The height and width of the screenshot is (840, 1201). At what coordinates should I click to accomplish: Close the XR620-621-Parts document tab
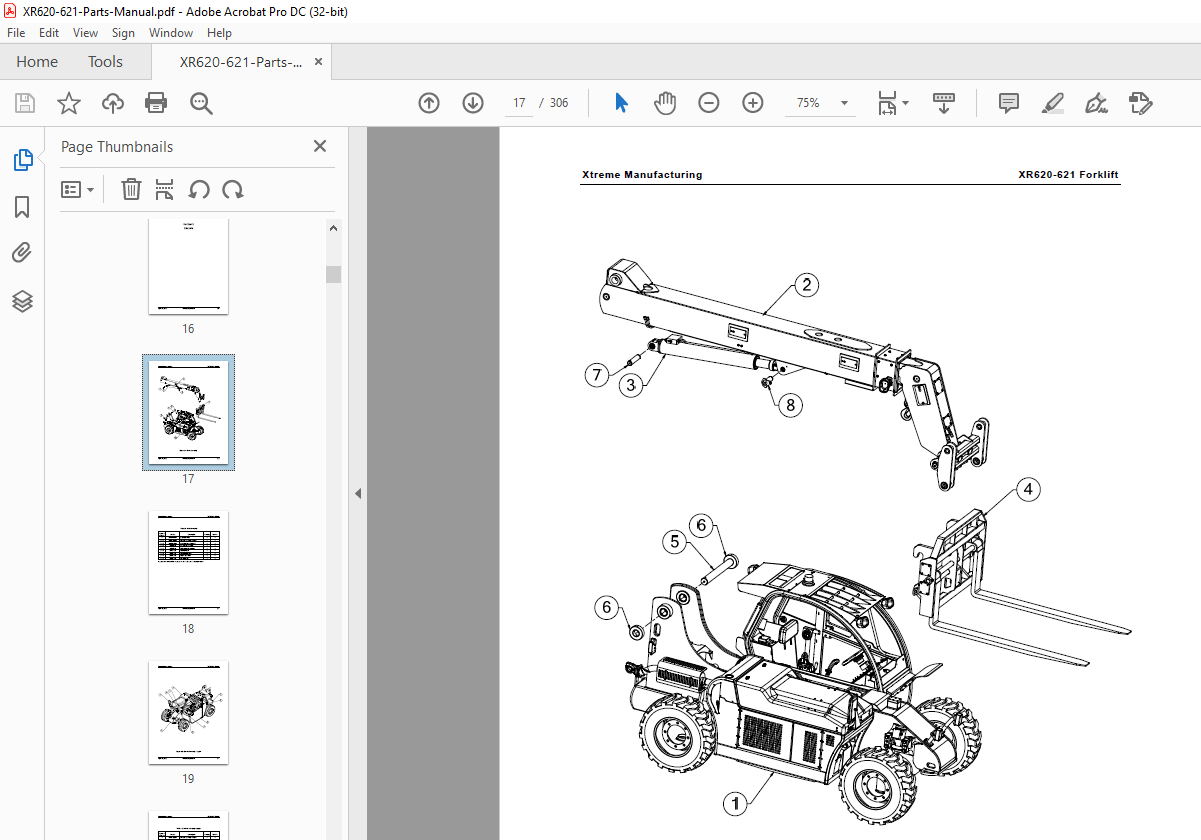(319, 62)
